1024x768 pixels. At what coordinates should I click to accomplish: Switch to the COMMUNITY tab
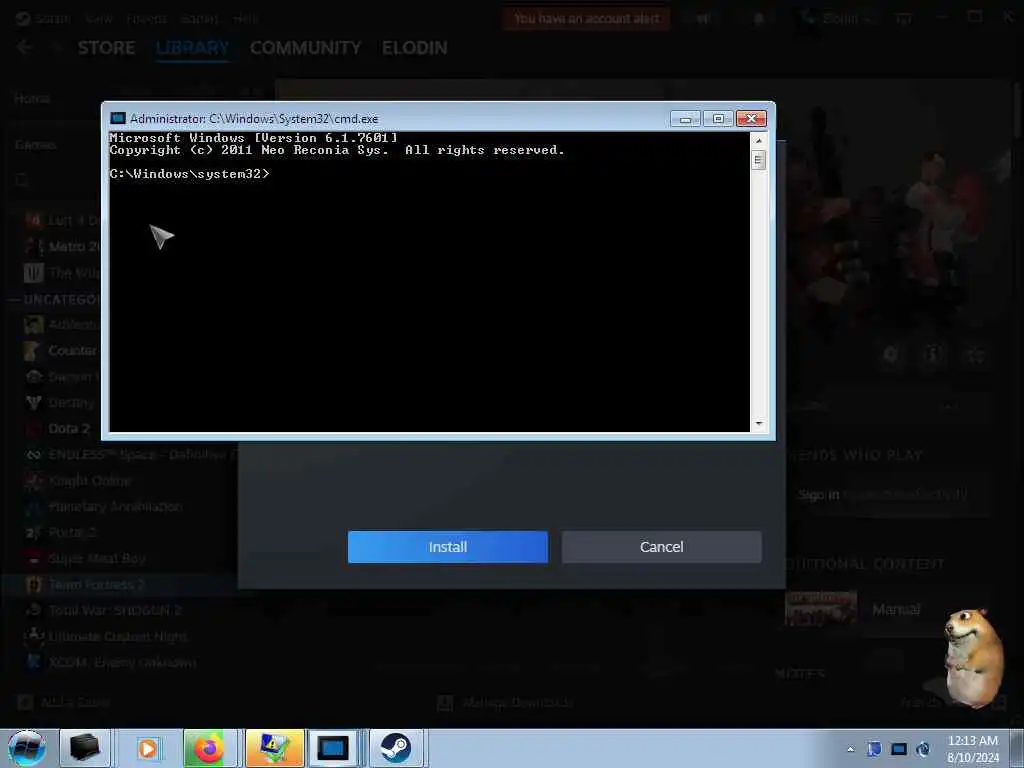click(x=305, y=48)
